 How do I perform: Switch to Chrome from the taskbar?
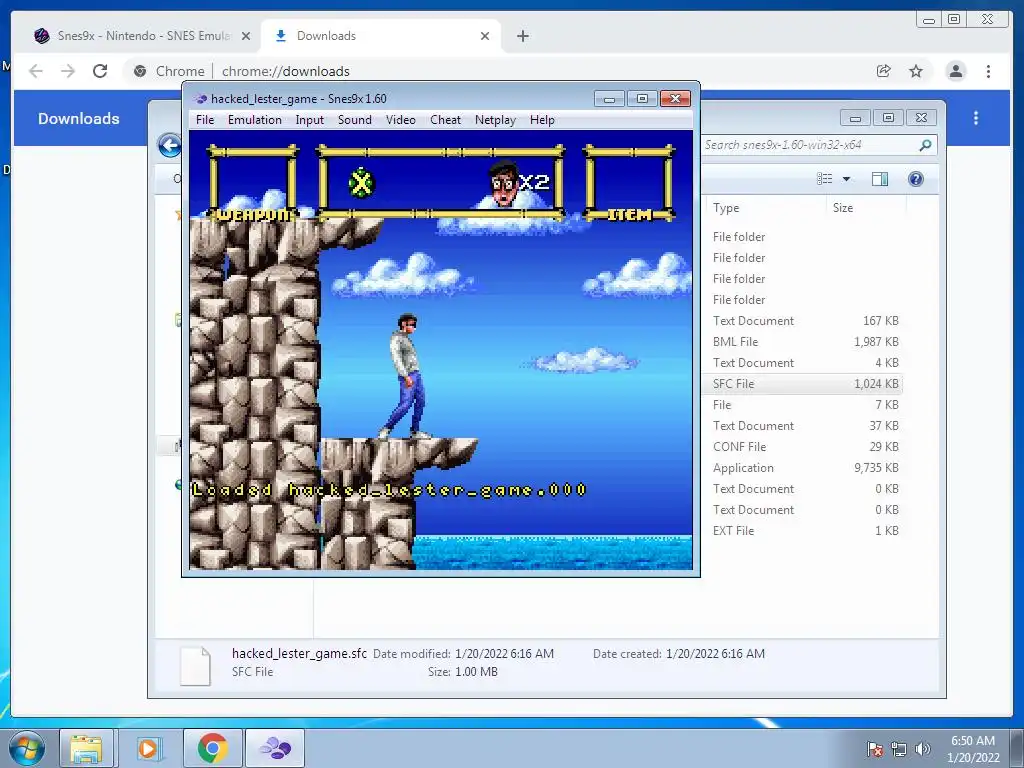[x=213, y=748]
